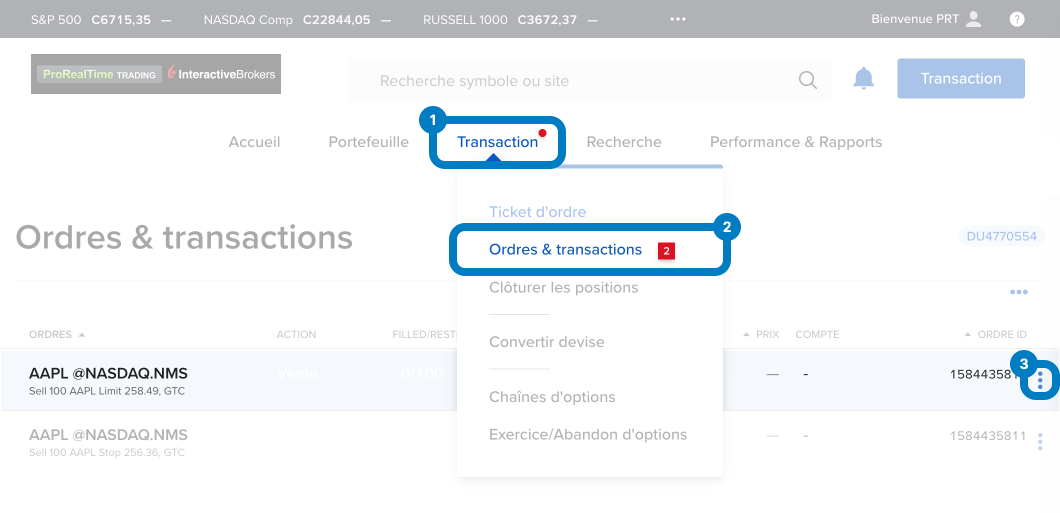1060x513 pixels.
Task: Sort by the ORDRE ID column header
Action: click(x=1002, y=334)
